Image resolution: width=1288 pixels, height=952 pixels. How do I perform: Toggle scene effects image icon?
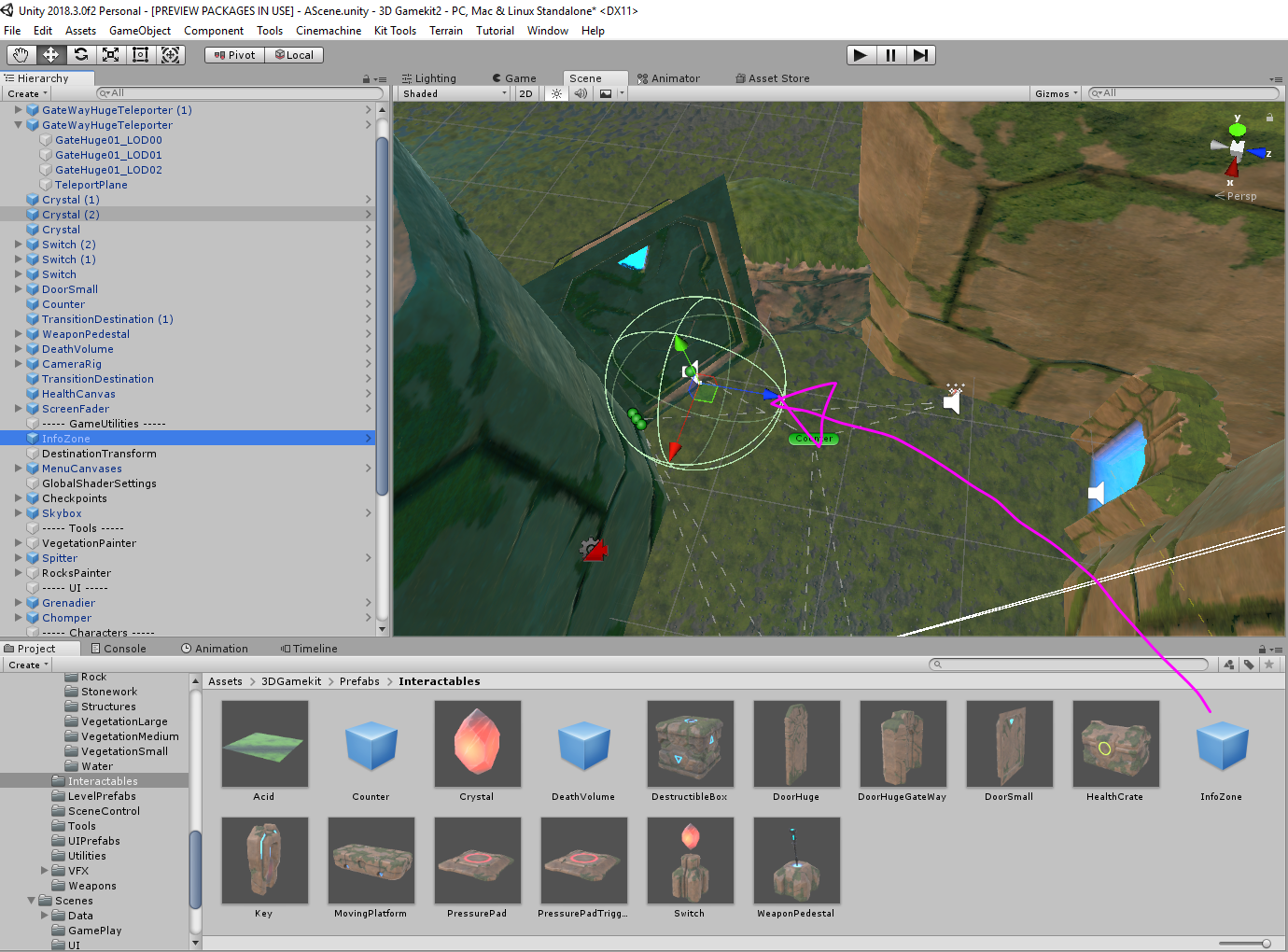pos(606,93)
